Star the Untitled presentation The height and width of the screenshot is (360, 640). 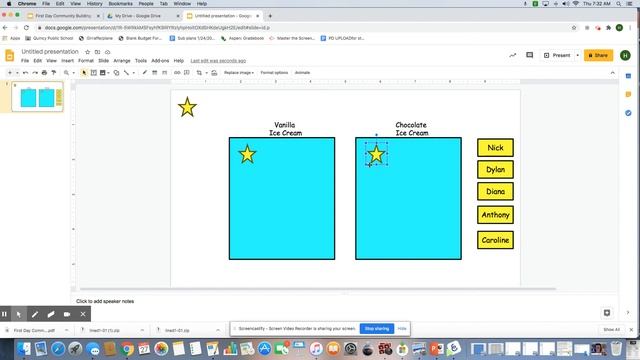(x=87, y=52)
